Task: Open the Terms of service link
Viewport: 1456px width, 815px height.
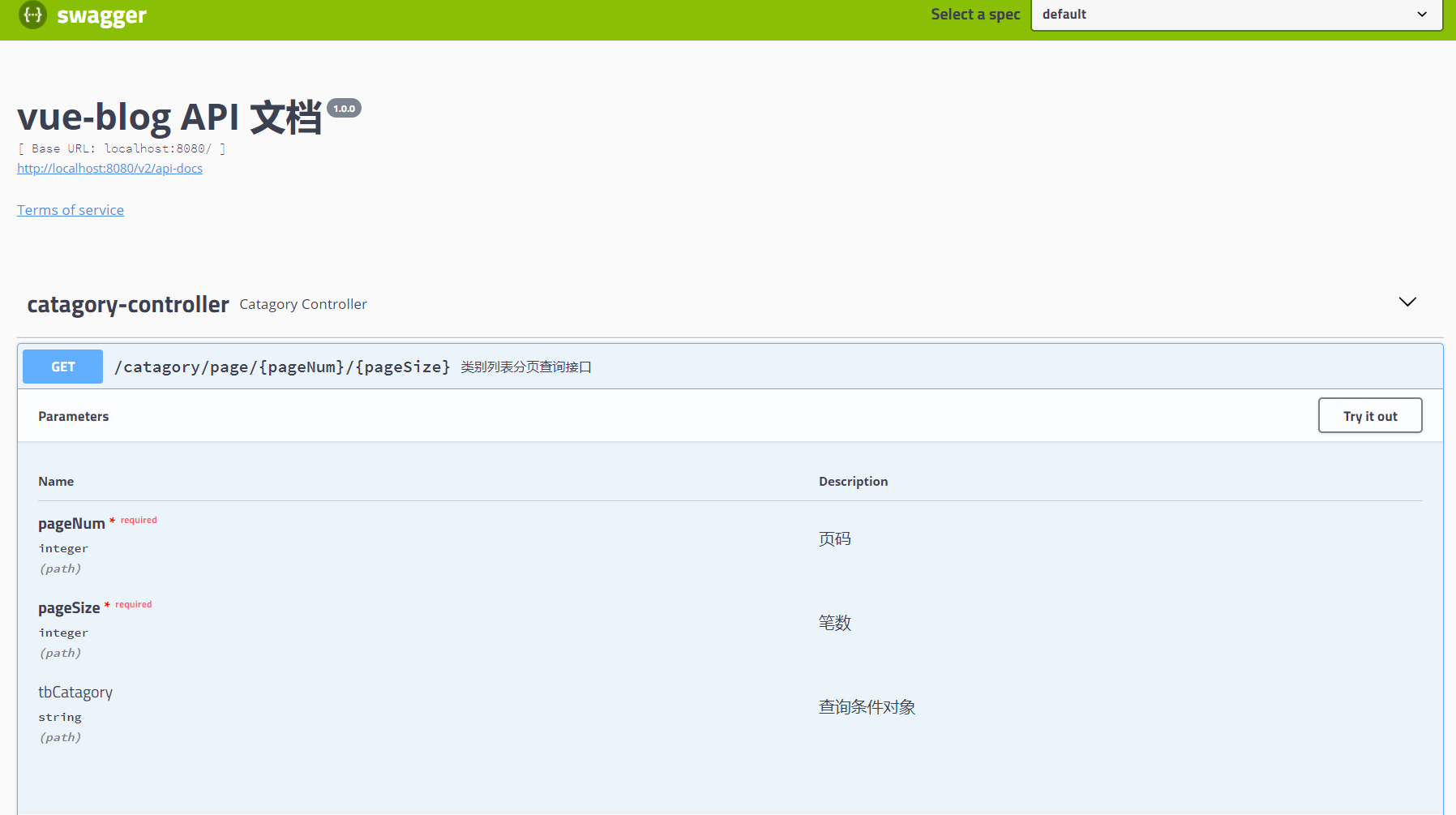Action: coord(71,210)
